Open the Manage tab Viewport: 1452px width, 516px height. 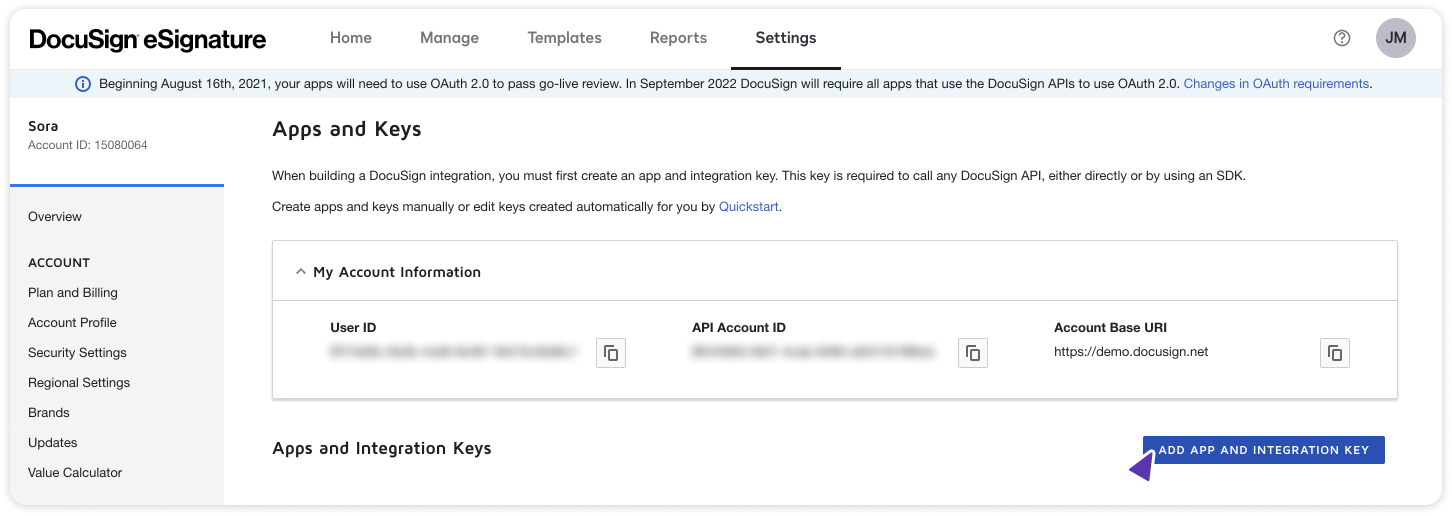click(x=449, y=38)
